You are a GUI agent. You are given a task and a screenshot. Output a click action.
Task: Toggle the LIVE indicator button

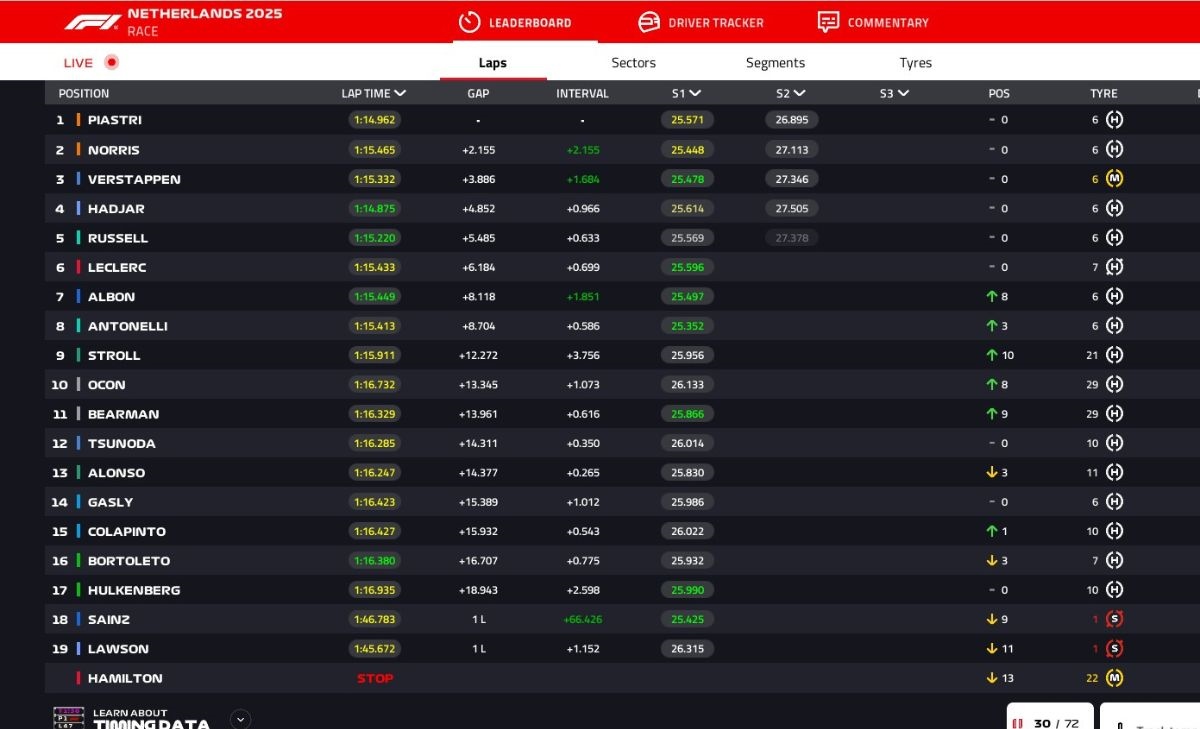click(x=111, y=62)
